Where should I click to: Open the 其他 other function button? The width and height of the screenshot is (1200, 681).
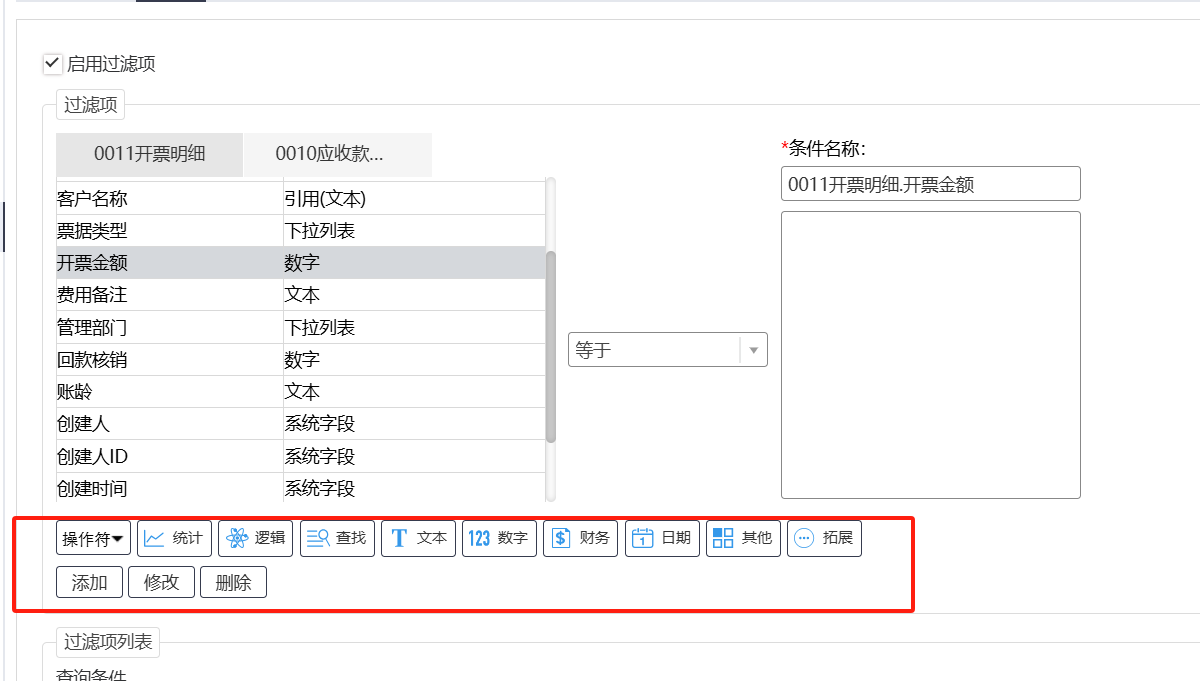point(743,538)
